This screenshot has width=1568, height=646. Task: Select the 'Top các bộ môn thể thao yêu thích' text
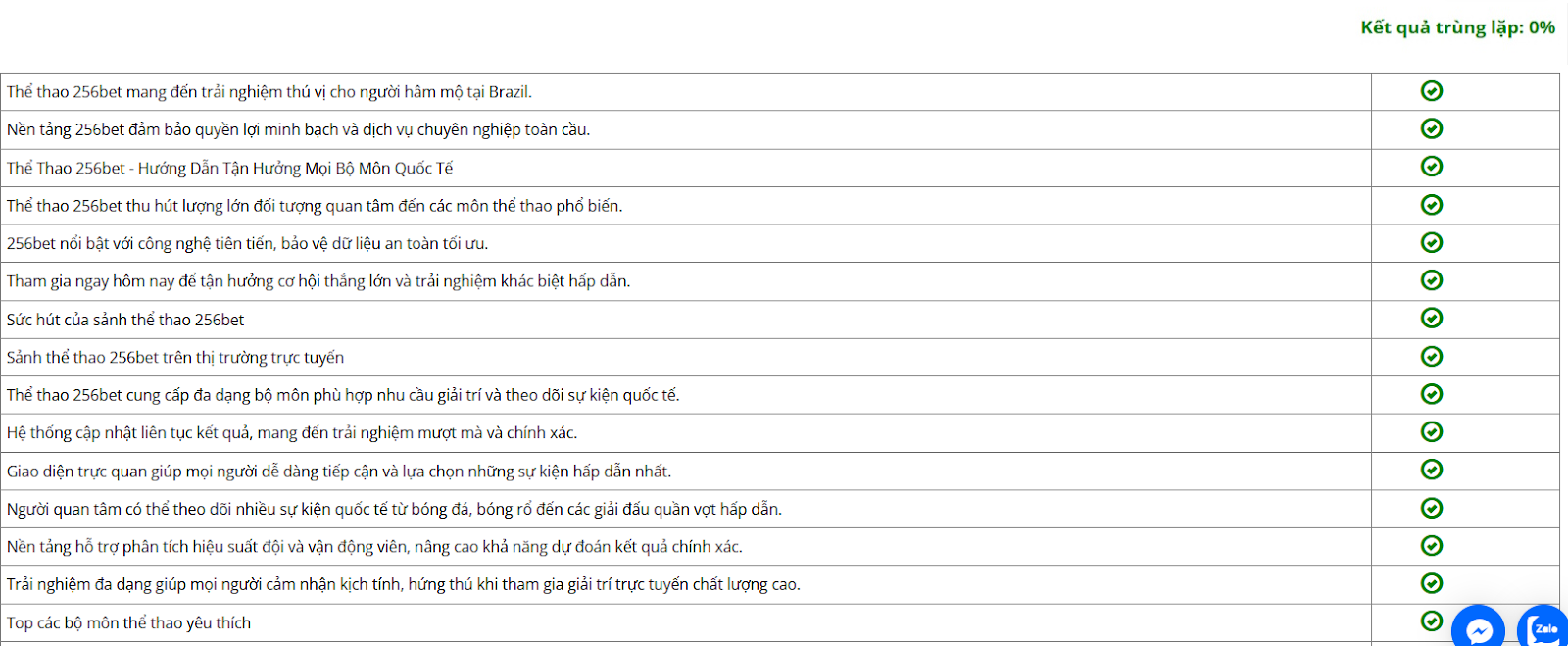tap(128, 623)
